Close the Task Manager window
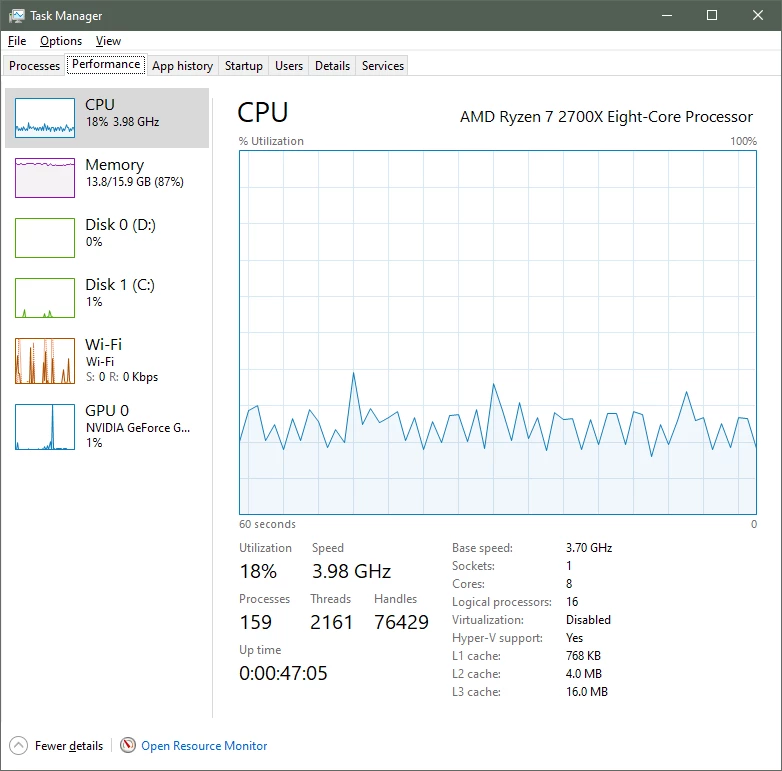Image resolution: width=782 pixels, height=771 pixels. (758, 15)
